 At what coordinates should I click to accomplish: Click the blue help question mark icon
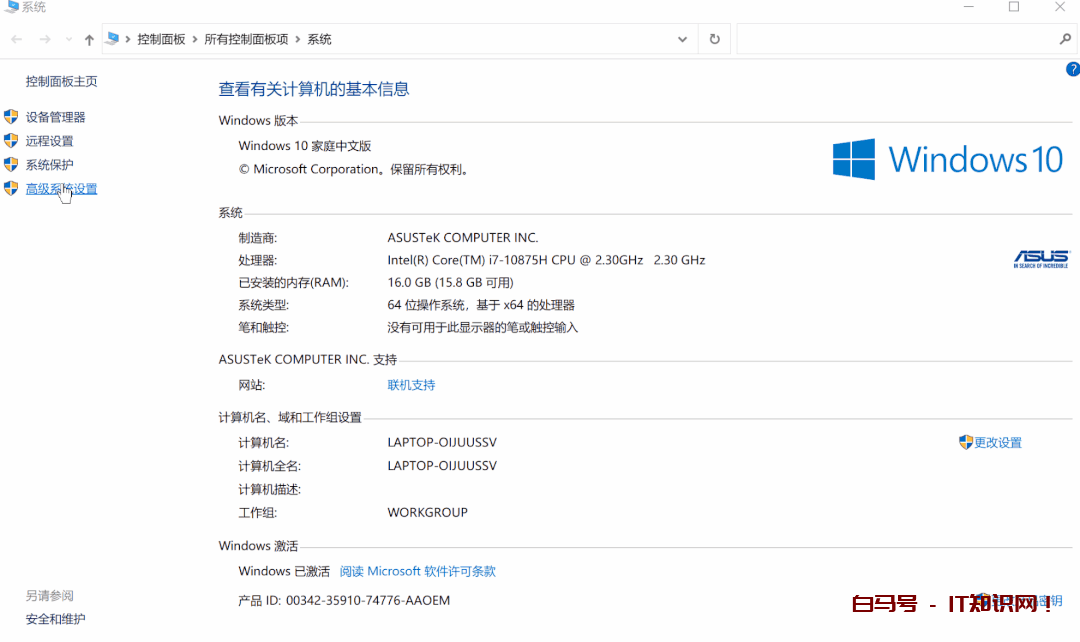[x=1073, y=69]
